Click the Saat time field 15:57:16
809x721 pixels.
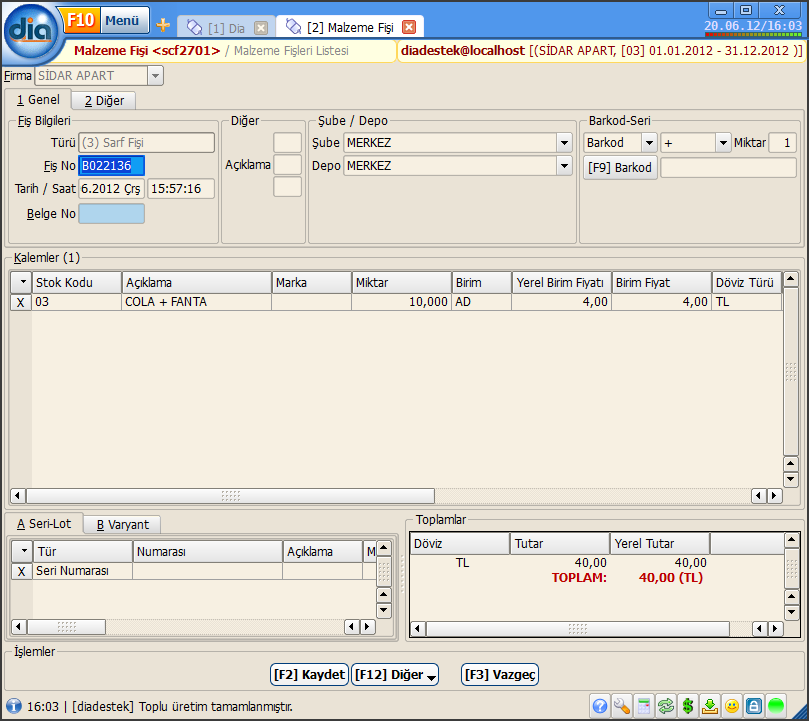[181, 188]
